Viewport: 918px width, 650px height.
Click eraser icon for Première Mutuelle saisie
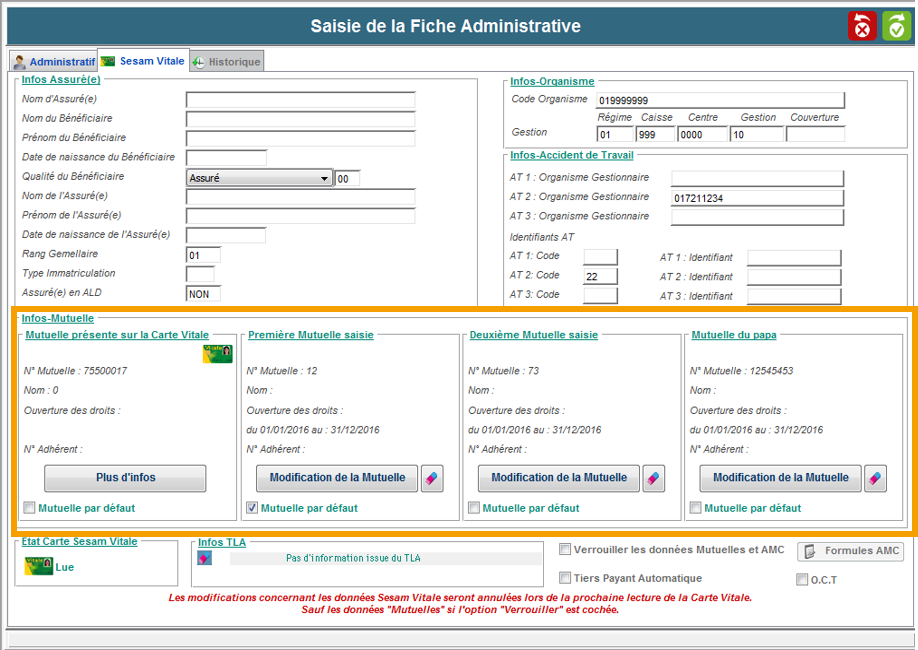point(432,478)
